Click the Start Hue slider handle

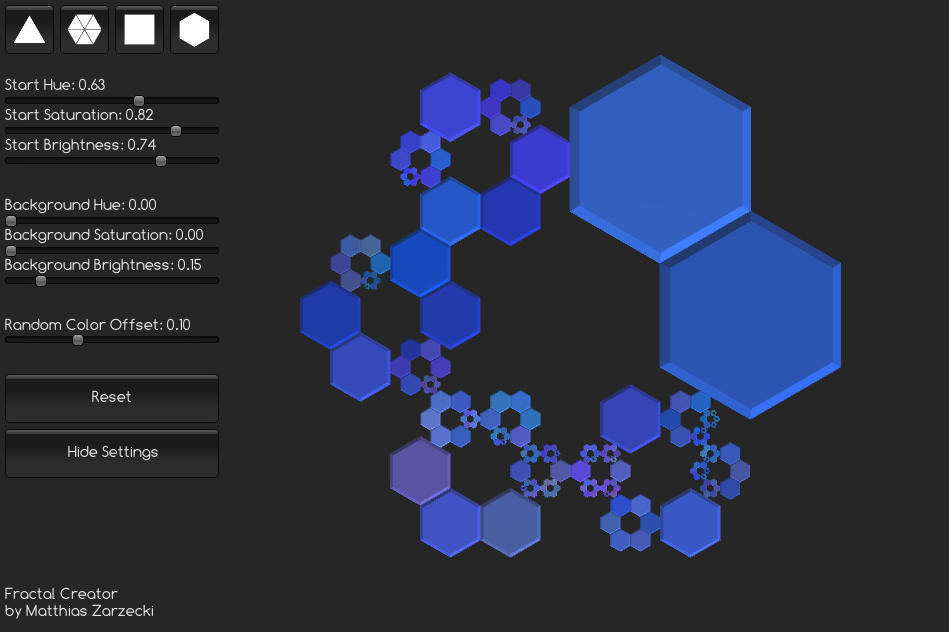[139, 101]
